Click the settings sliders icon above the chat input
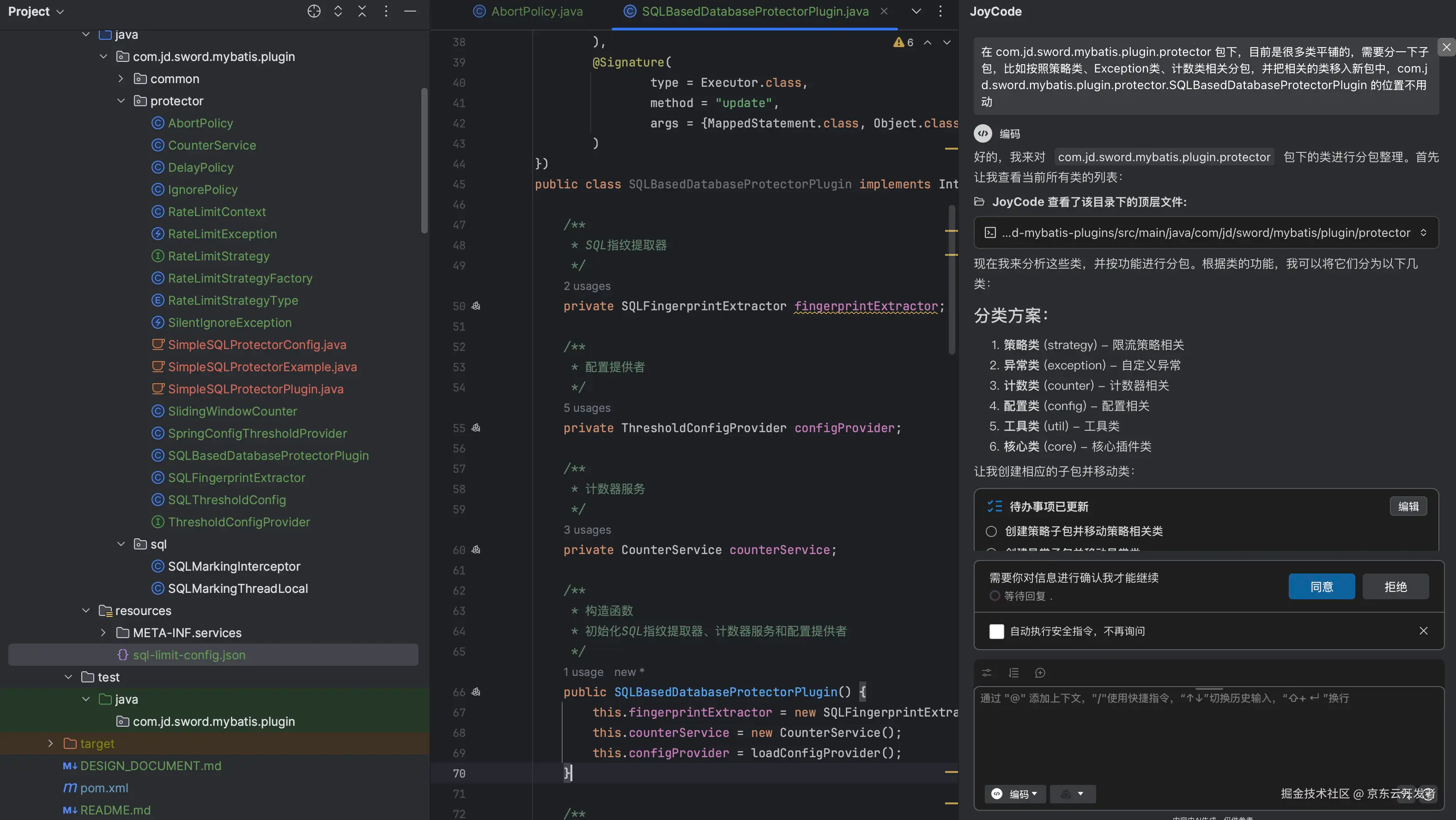 pos(987,673)
